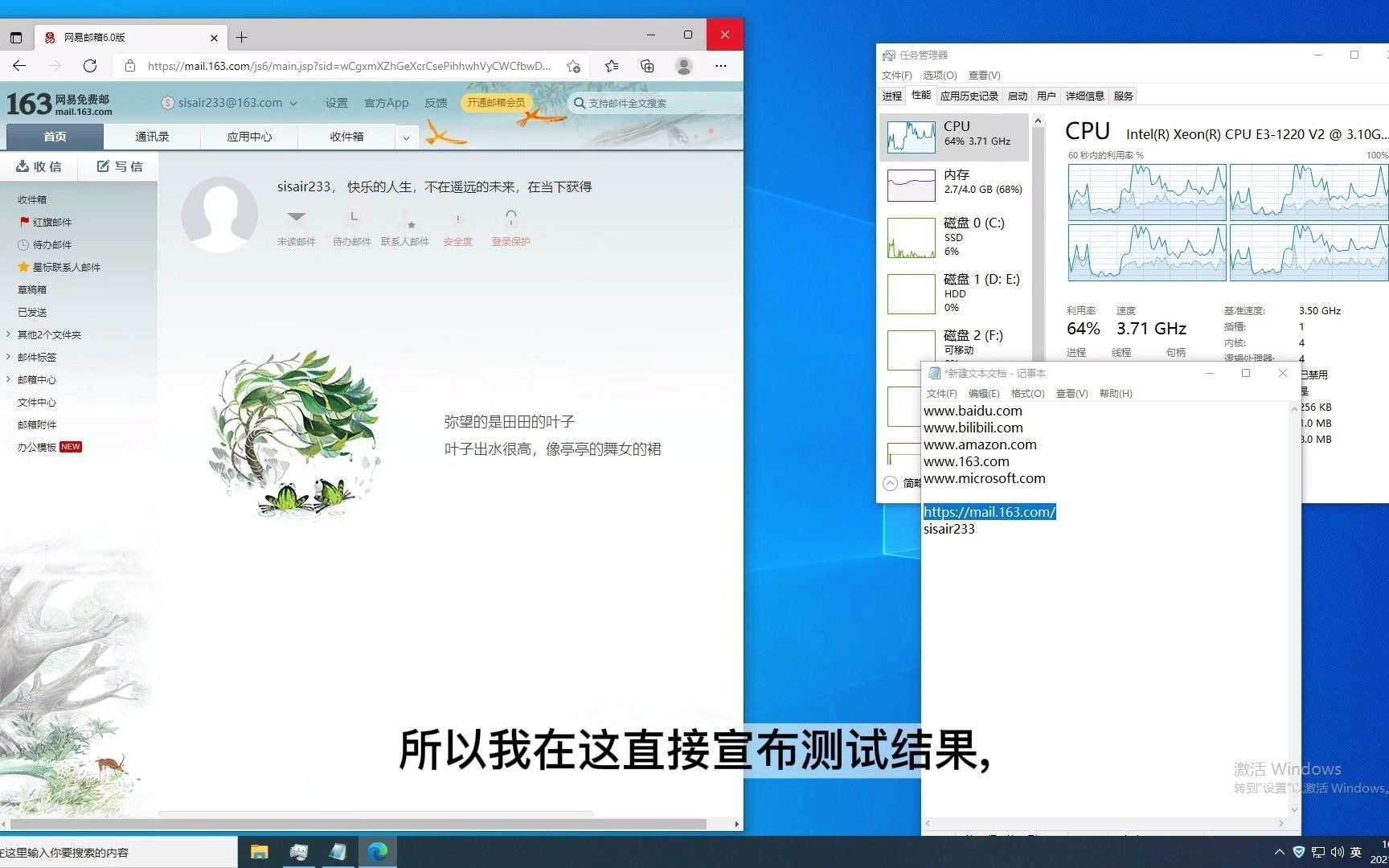Open Edge profile avatar
1389x868 pixels.
click(684, 66)
